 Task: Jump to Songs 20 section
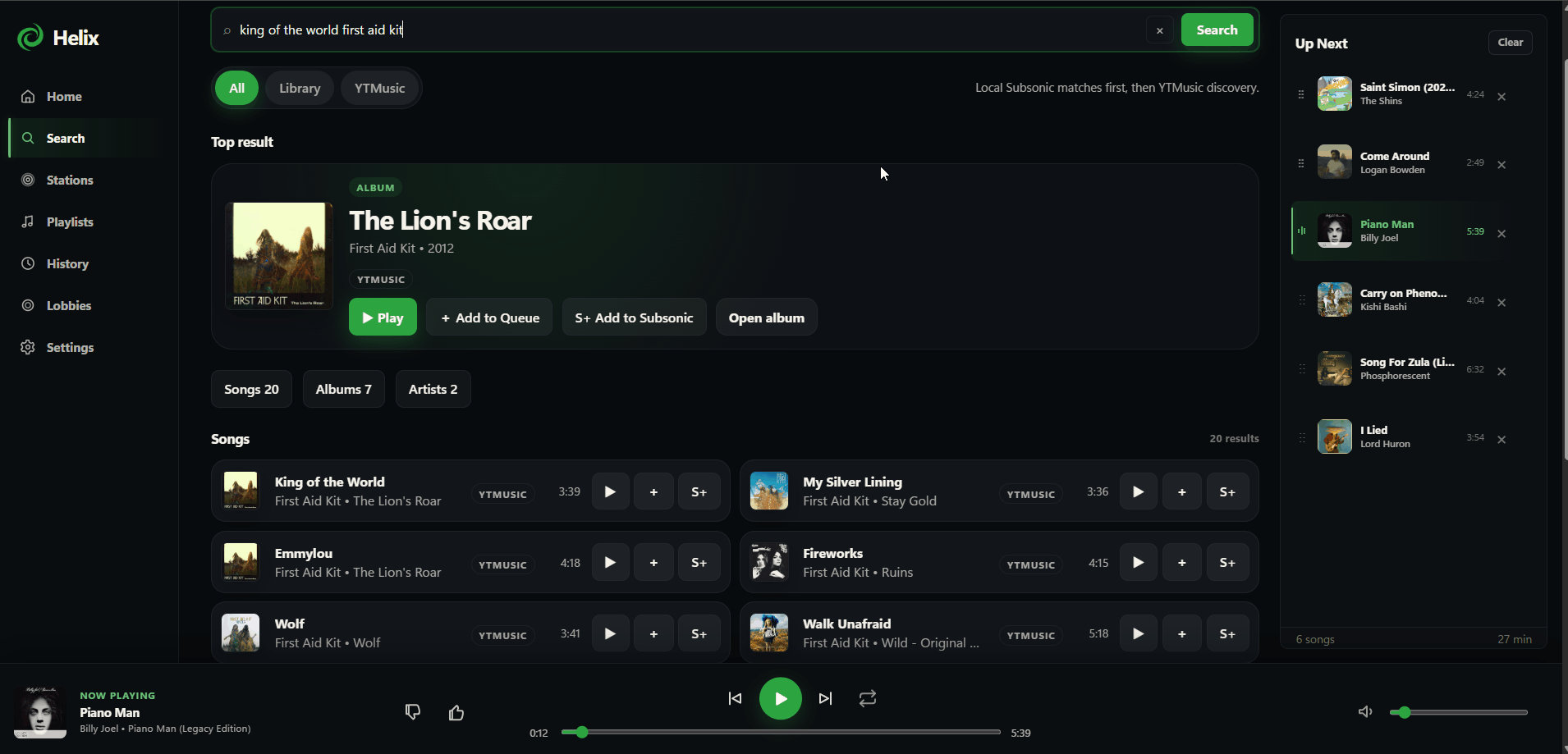251,389
